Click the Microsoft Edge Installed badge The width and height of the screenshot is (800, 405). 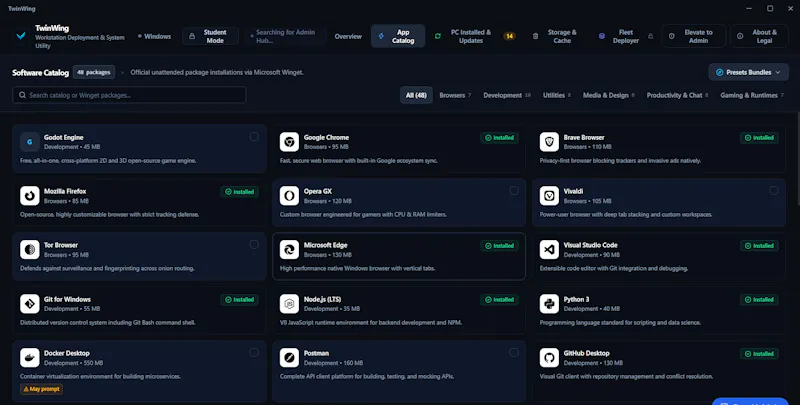(x=499, y=246)
